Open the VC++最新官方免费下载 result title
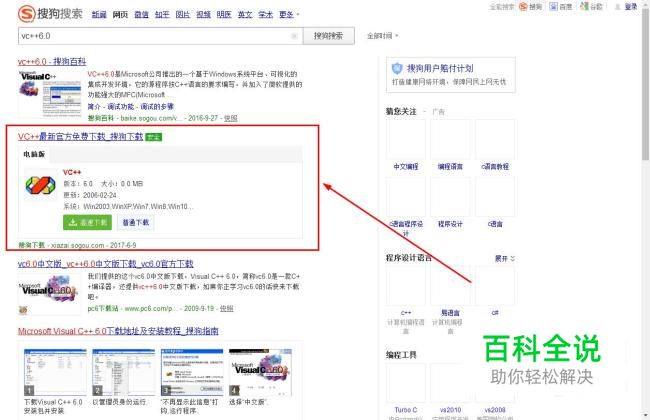The image size is (650, 420). point(80,136)
